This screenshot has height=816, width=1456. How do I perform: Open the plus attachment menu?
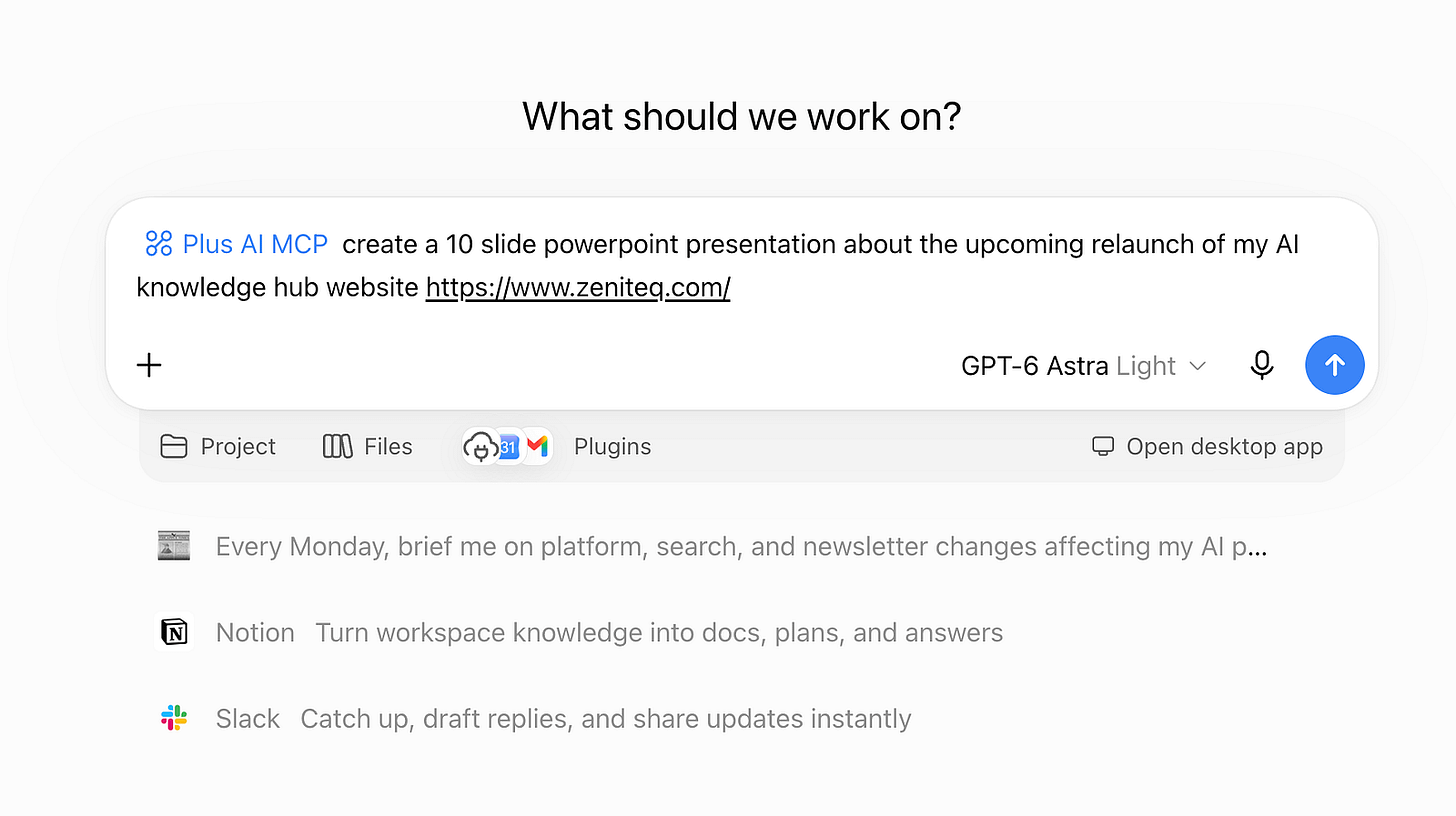[149, 365]
